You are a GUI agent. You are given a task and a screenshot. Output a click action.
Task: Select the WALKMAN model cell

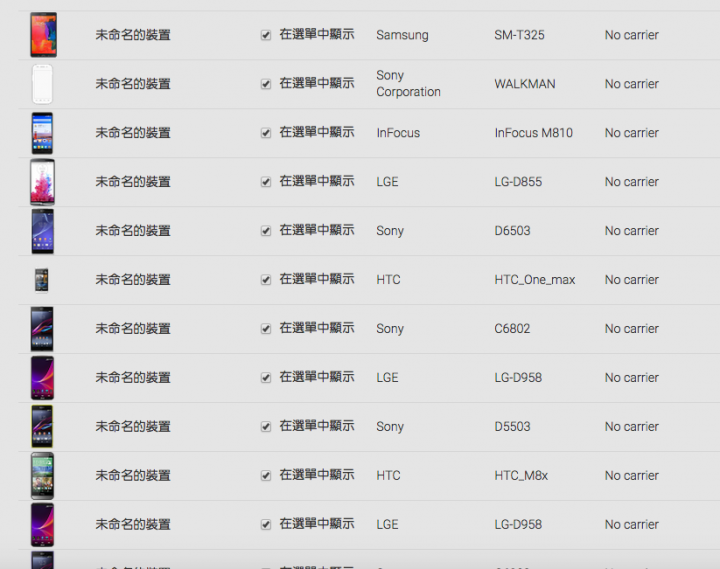pos(525,84)
